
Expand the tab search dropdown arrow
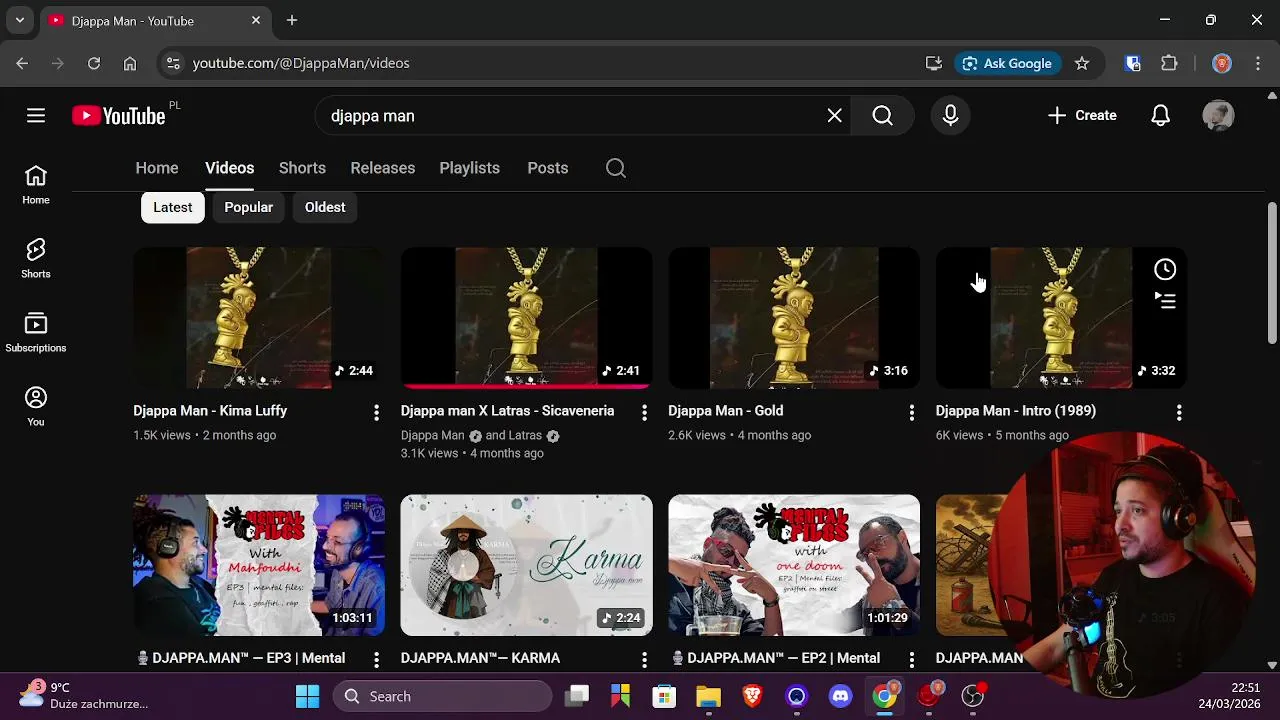click(x=19, y=20)
